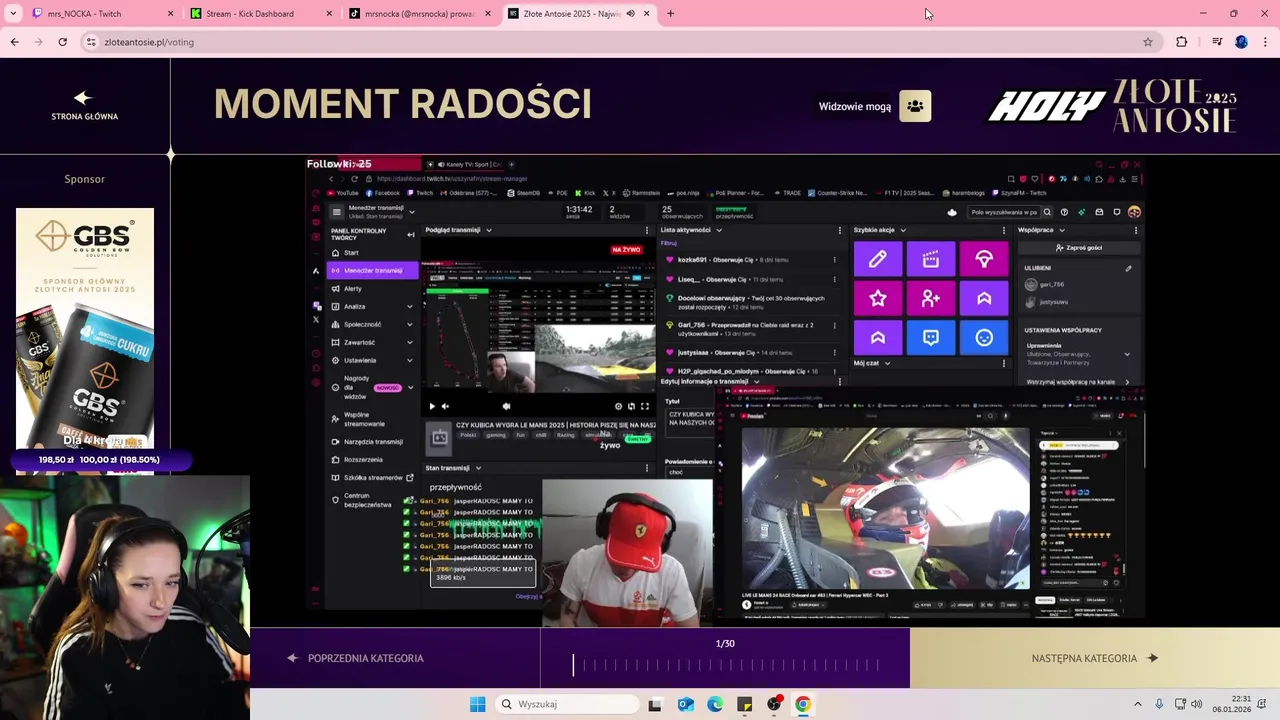Bookmark this page with the star
Screen dimensions: 1280x720
pos(1148,42)
